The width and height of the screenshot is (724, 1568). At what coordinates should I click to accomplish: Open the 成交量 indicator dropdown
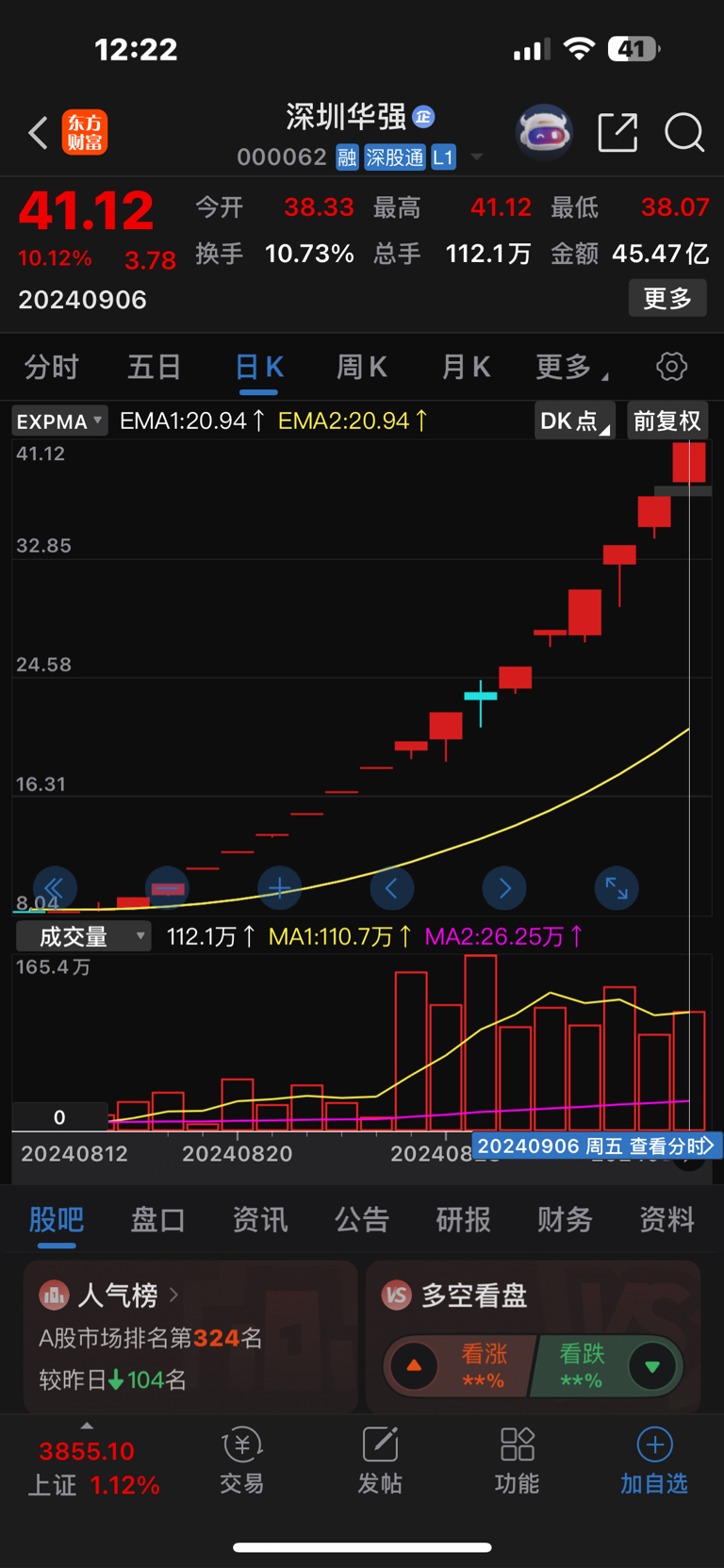click(84, 936)
